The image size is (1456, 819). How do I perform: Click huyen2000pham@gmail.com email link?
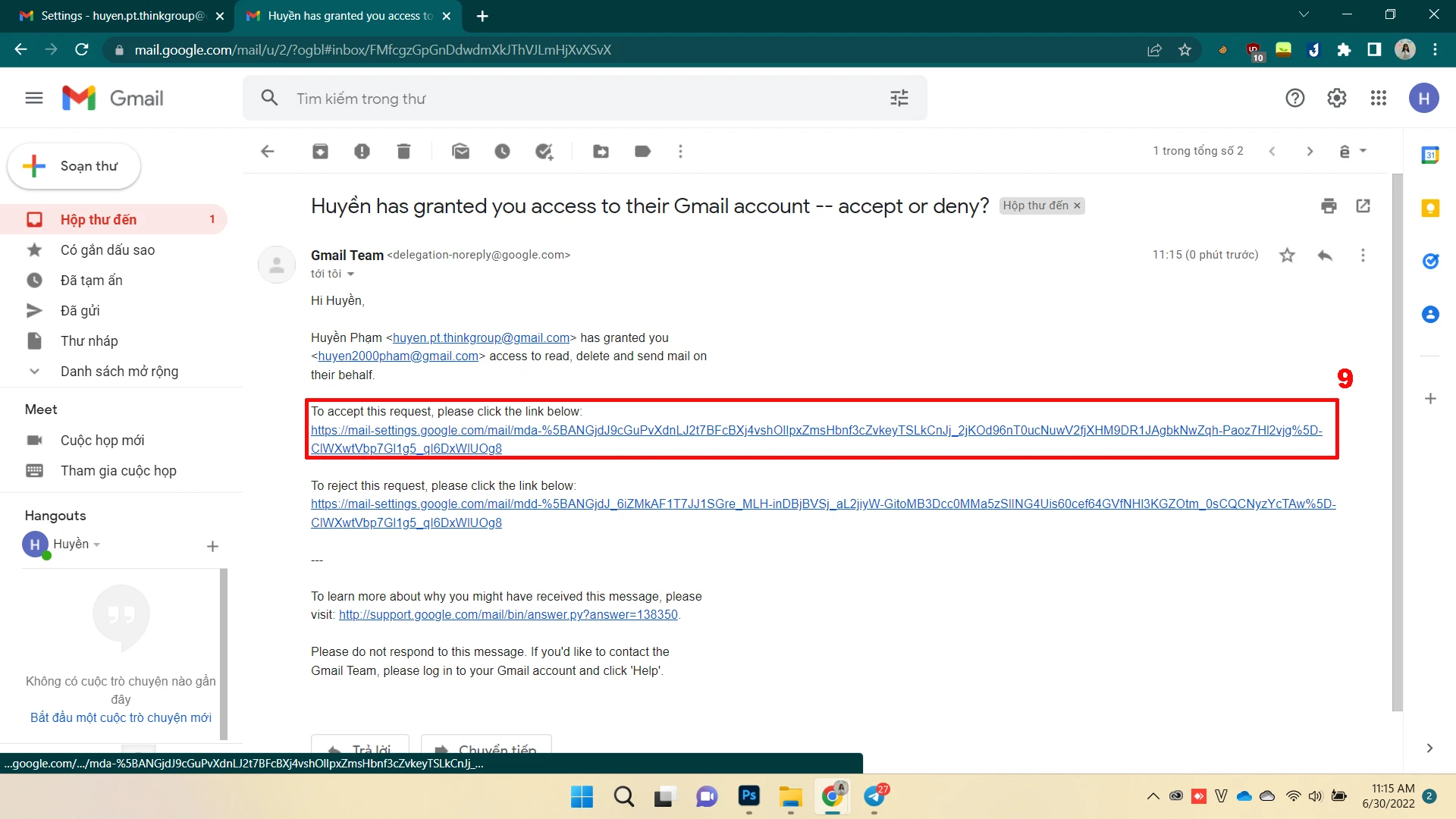(398, 356)
